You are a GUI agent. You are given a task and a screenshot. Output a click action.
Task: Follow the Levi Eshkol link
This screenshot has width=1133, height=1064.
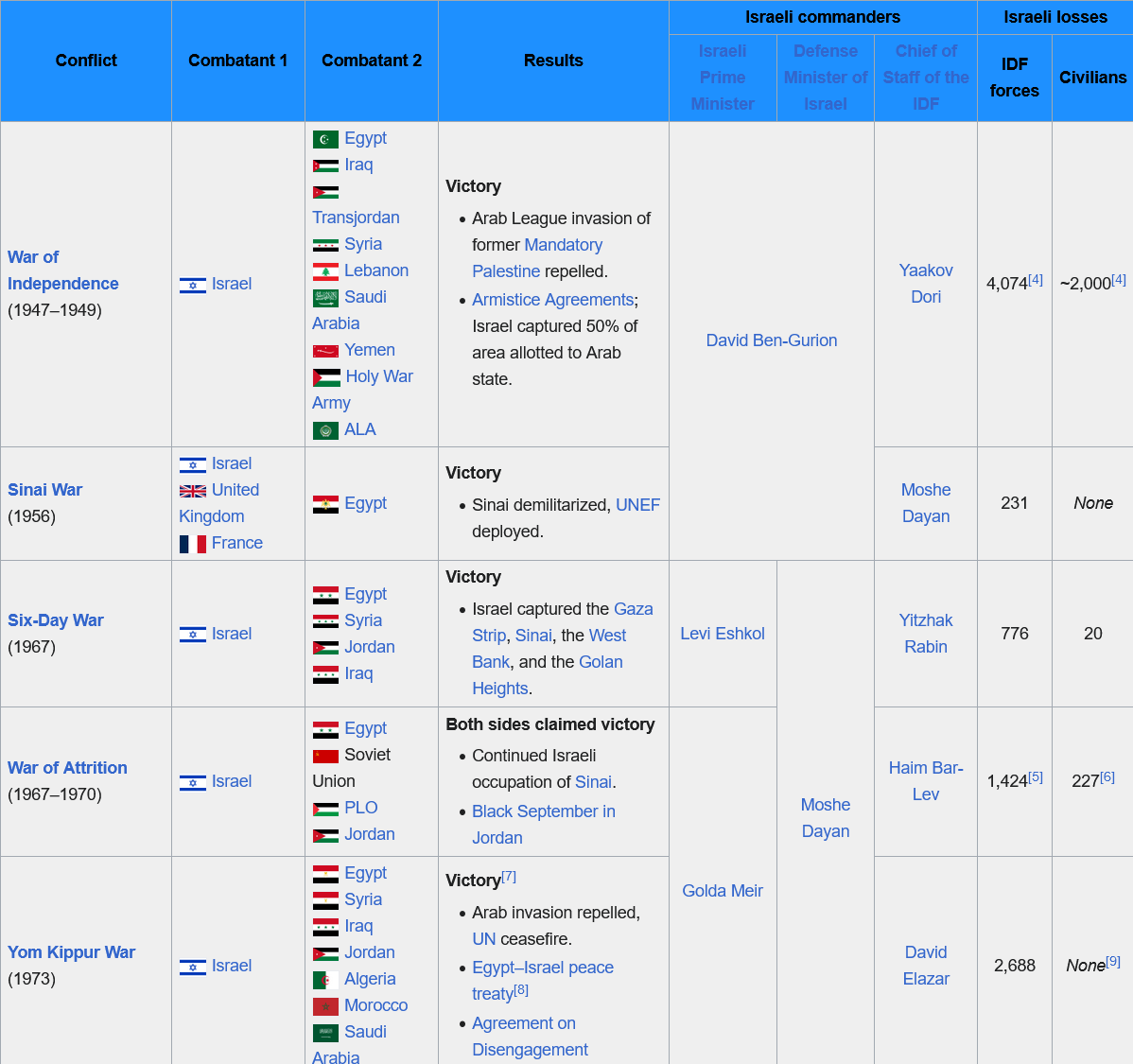[x=723, y=634]
